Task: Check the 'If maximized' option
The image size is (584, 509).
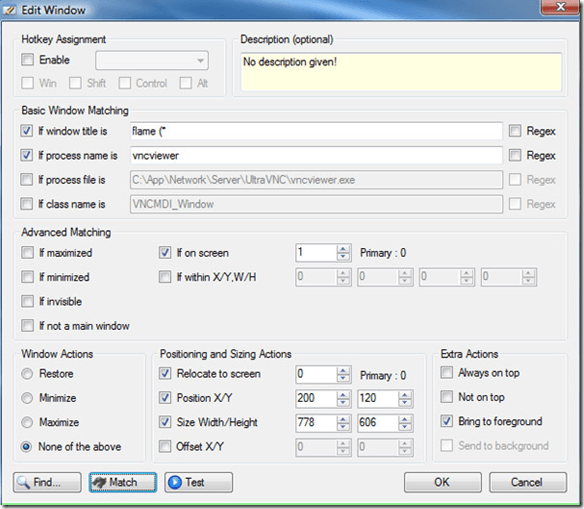Action: (28, 252)
